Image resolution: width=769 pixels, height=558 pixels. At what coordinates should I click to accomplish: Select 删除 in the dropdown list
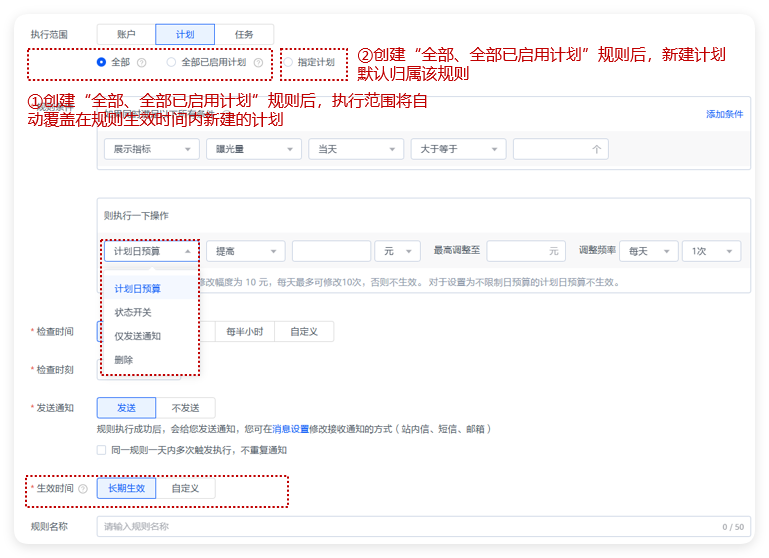(150, 360)
